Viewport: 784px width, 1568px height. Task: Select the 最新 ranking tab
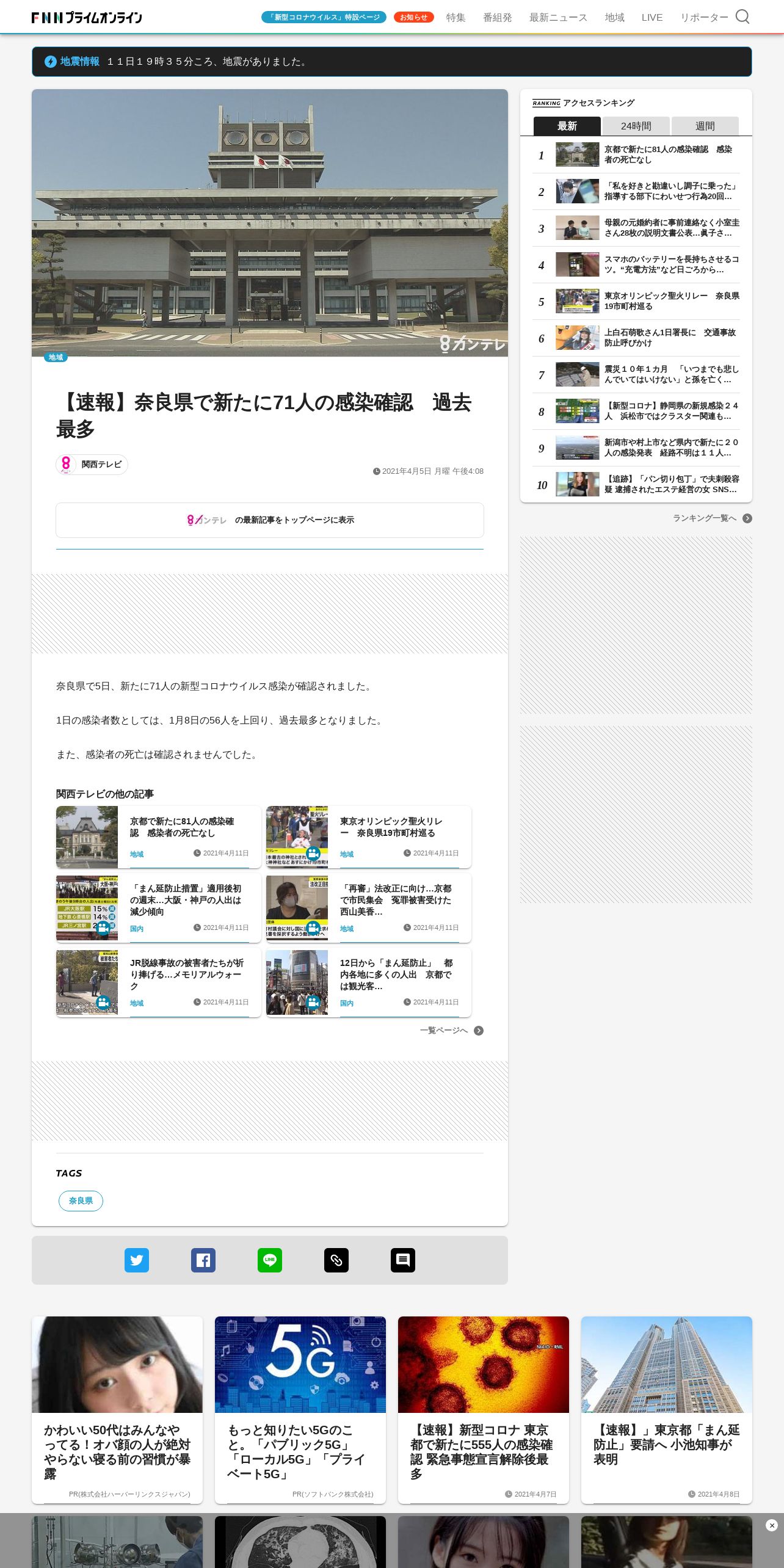pyautogui.click(x=567, y=126)
